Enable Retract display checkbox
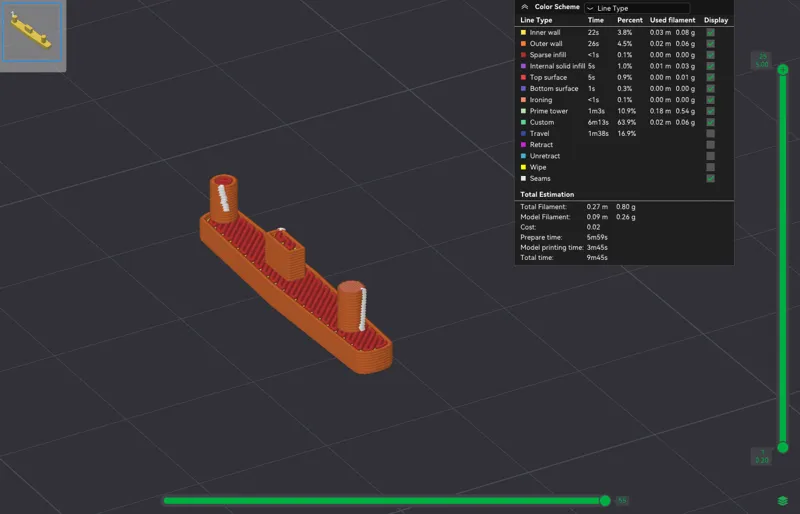This screenshot has width=800, height=514. (x=710, y=145)
